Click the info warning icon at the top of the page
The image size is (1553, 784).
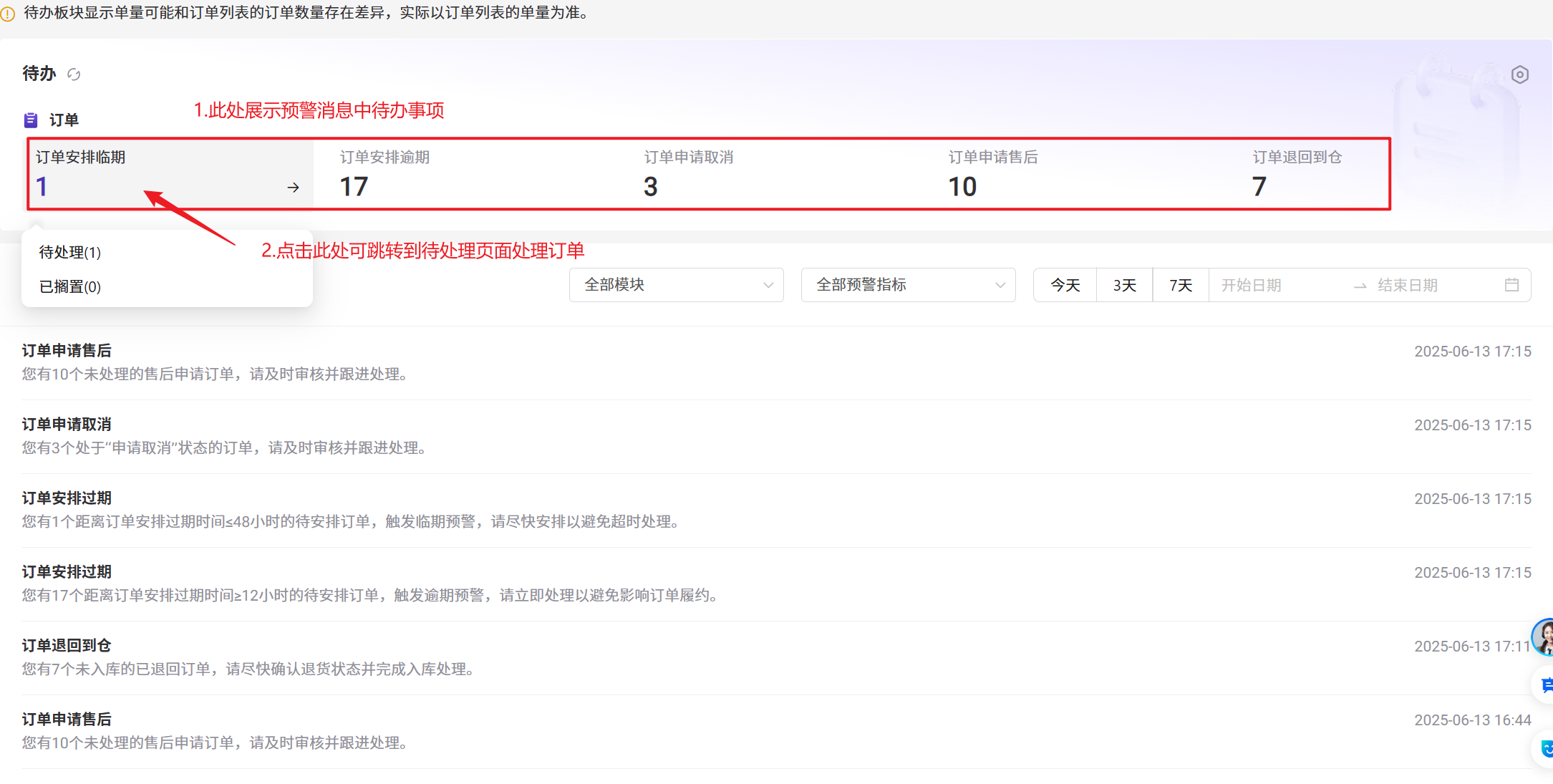[x=8, y=14]
